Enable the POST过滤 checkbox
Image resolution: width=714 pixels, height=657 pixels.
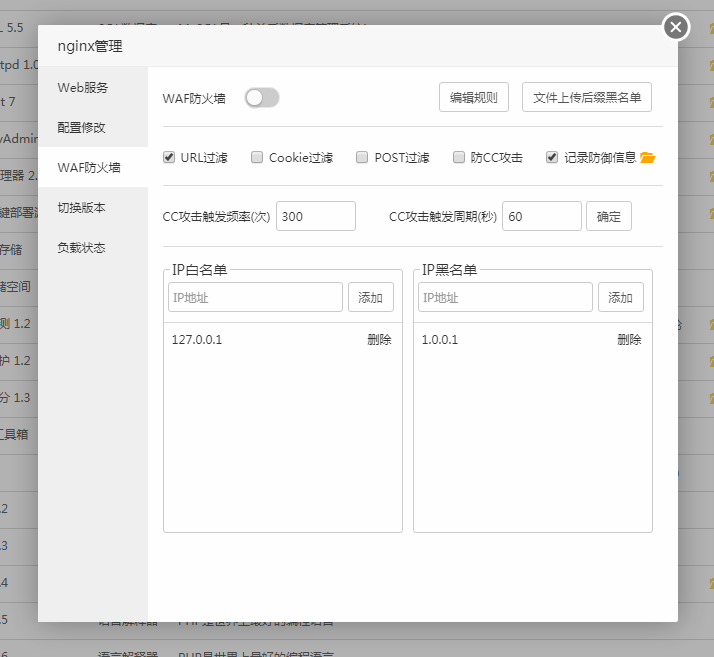pos(363,157)
